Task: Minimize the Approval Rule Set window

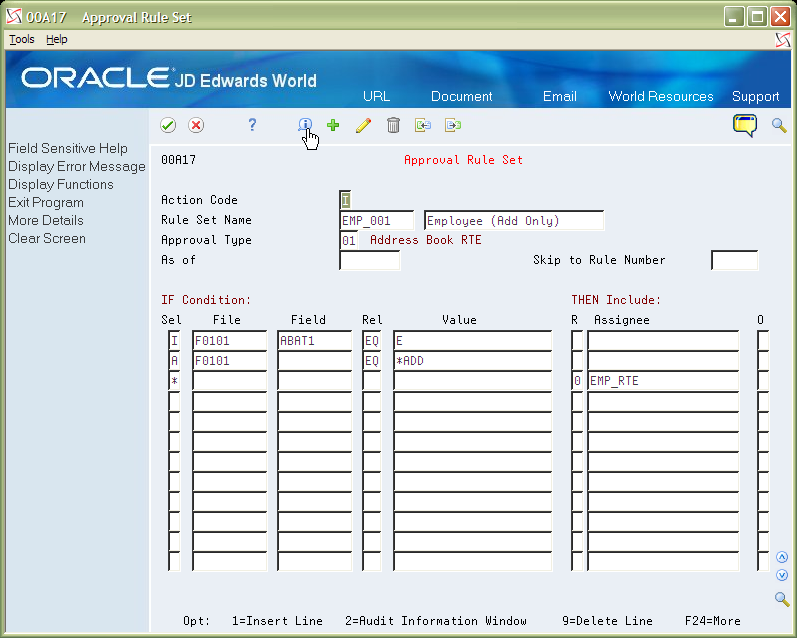Action: tap(733, 17)
